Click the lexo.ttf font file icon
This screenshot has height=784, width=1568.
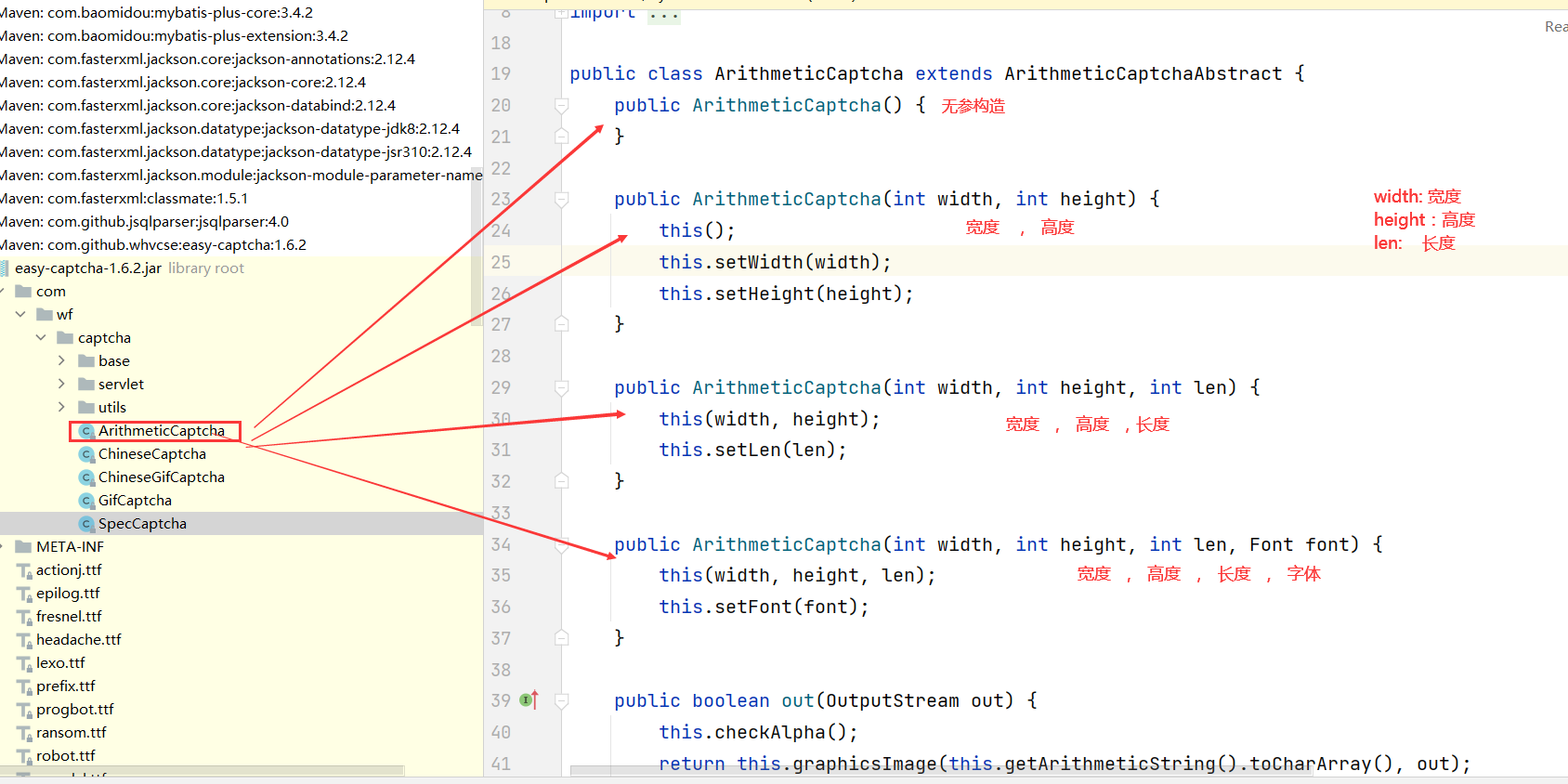[x=24, y=663]
